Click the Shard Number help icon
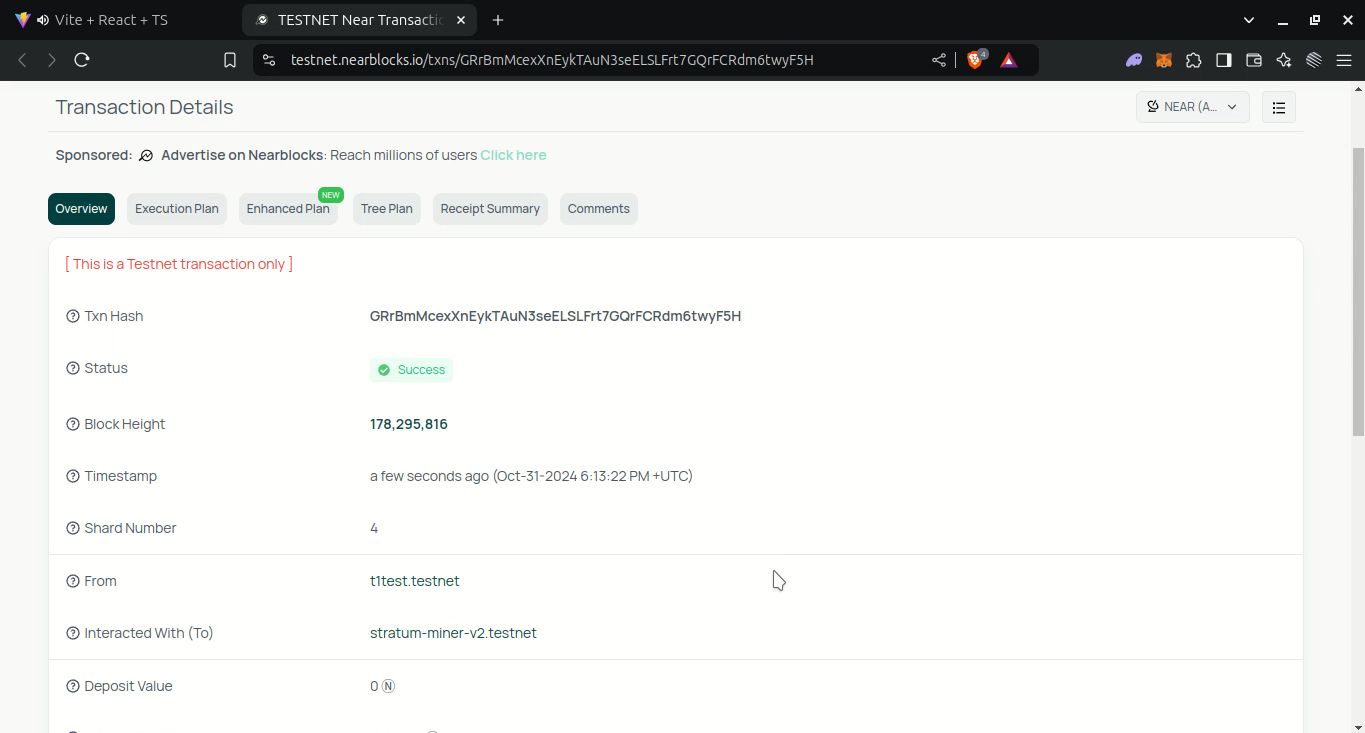The image size is (1365, 733). tap(73, 528)
